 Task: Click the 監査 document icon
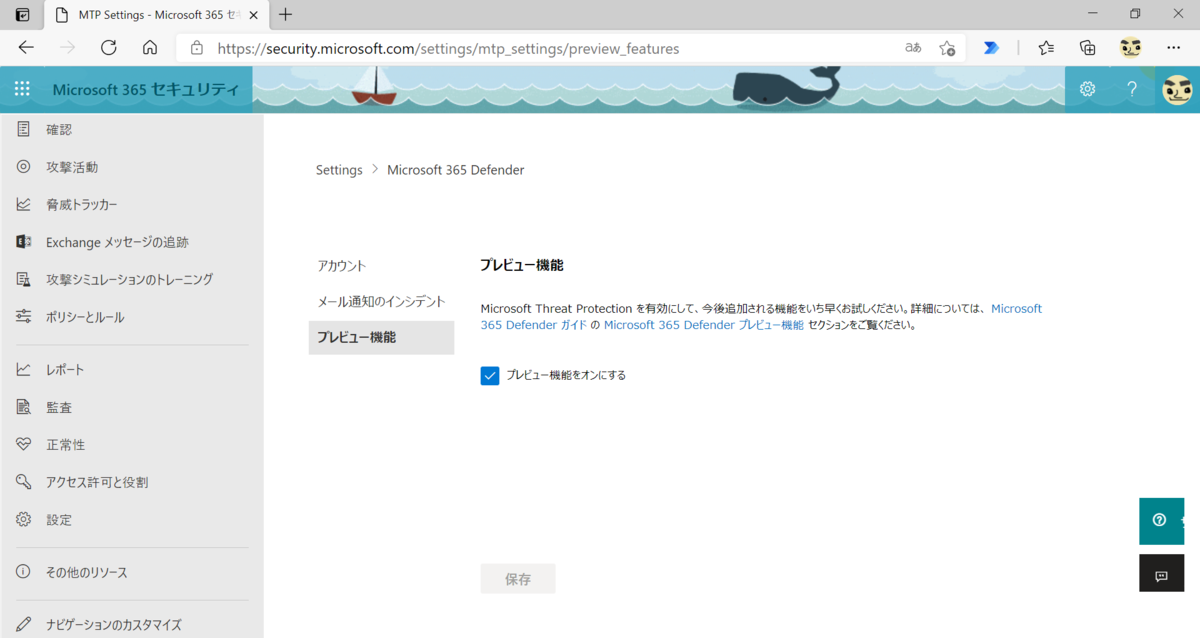[x=24, y=407]
